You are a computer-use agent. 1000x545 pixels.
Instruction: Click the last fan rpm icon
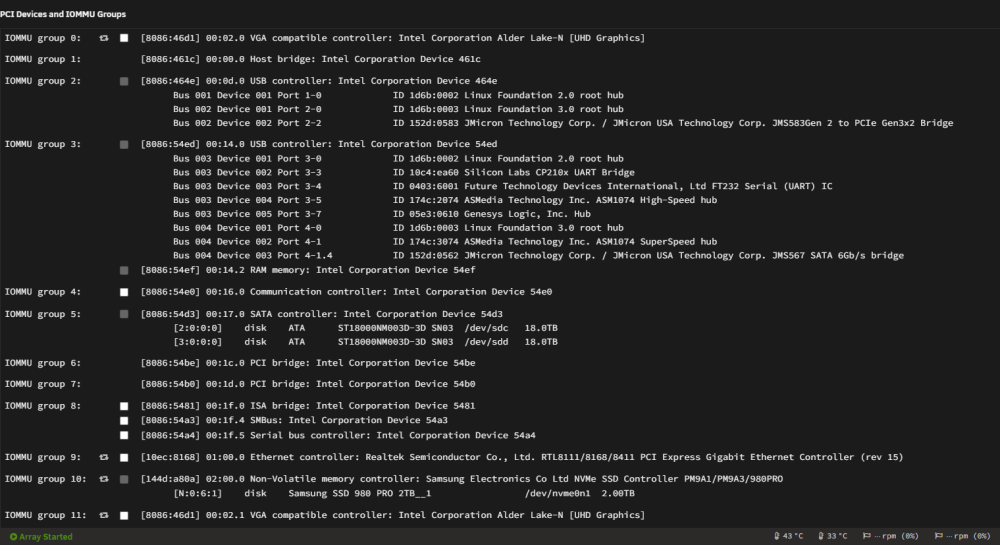[939, 536]
